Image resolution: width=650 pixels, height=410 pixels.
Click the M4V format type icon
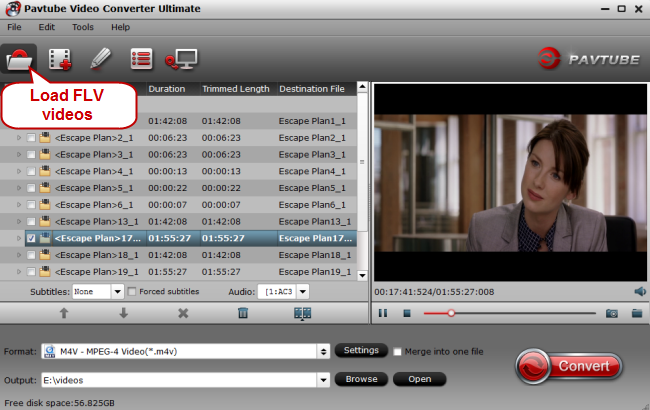click(x=50, y=352)
